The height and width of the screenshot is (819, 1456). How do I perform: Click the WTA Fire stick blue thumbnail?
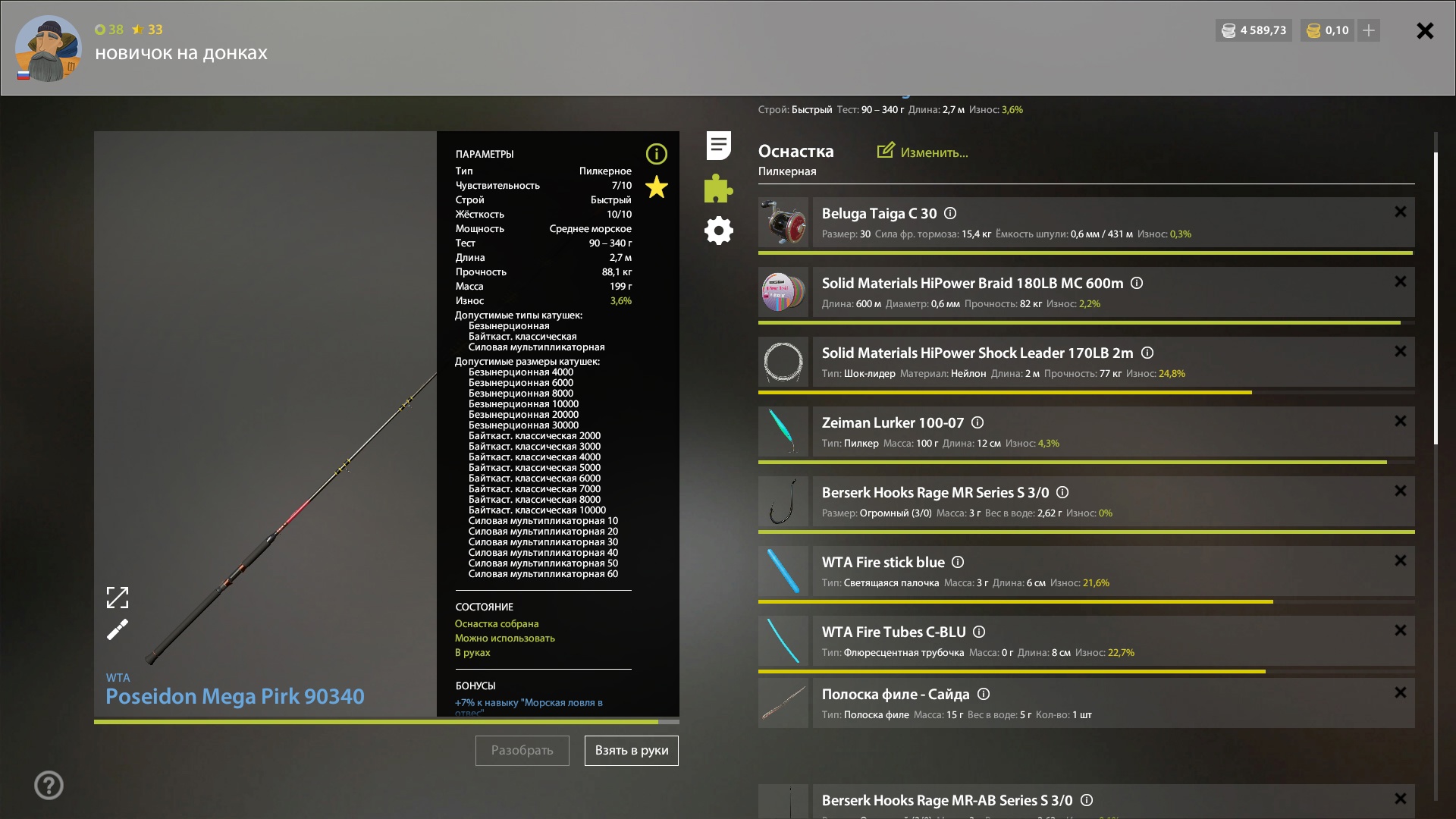coord(783,571)
